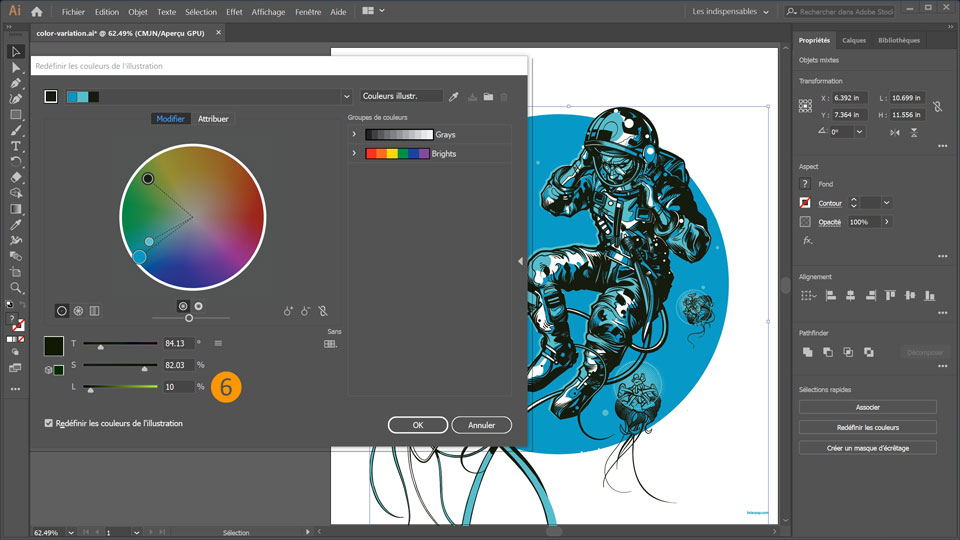Click the constrain proportions link icon

click(x=937, y=107)
